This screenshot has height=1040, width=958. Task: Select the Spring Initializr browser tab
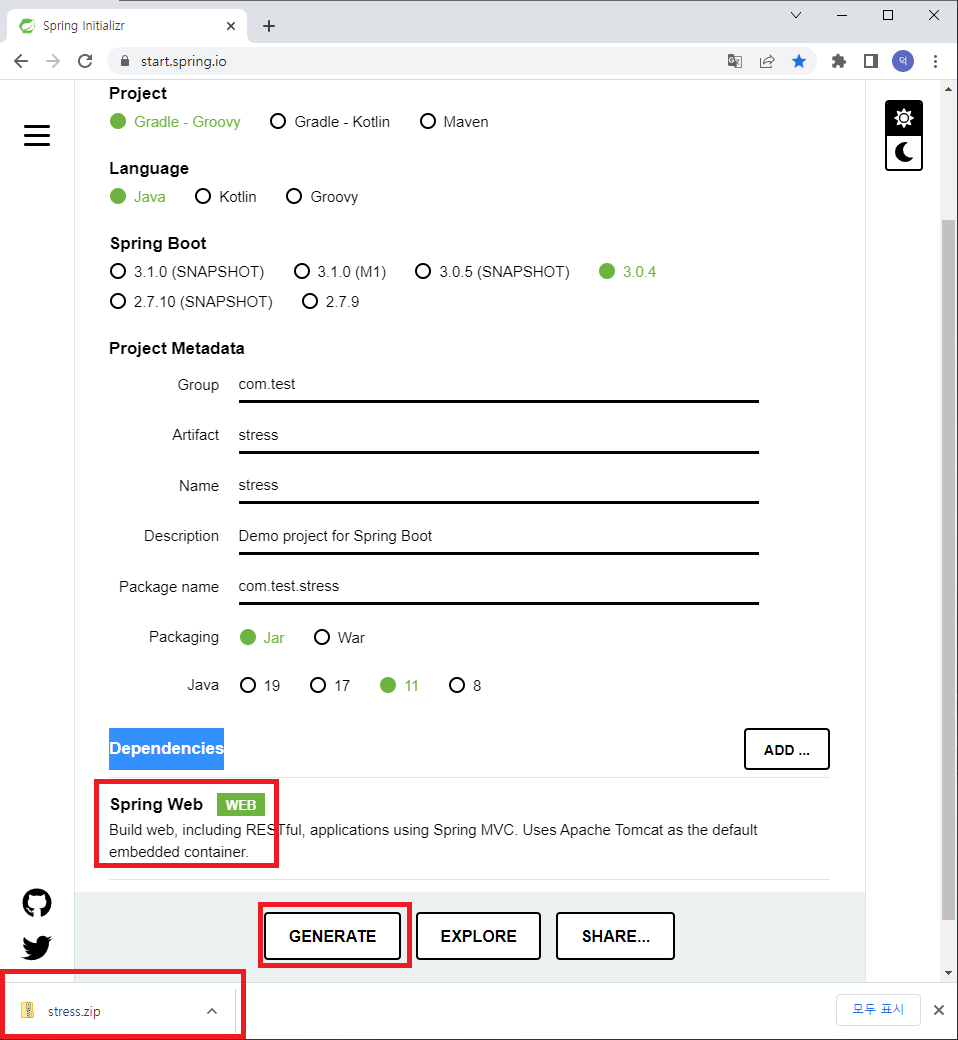tap(127, 26)
